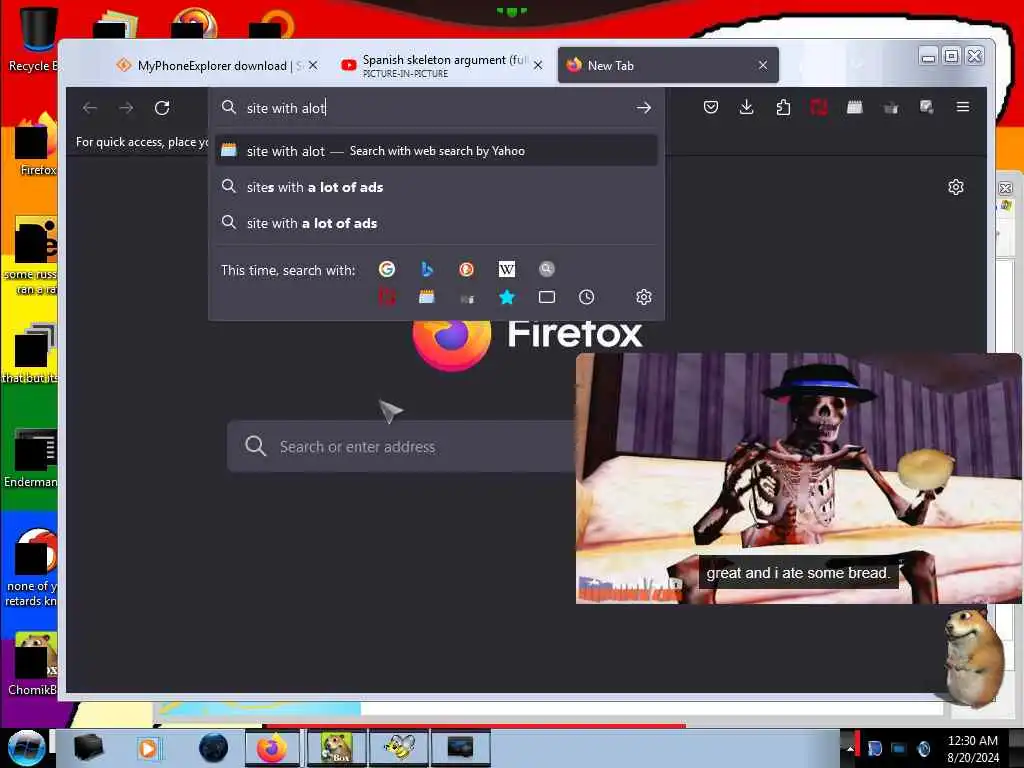Image resolution: width=1024 pixels, height=768 pixels.
Task: Open the ChomikBox taskbar button
Action: tap(336, 748)
